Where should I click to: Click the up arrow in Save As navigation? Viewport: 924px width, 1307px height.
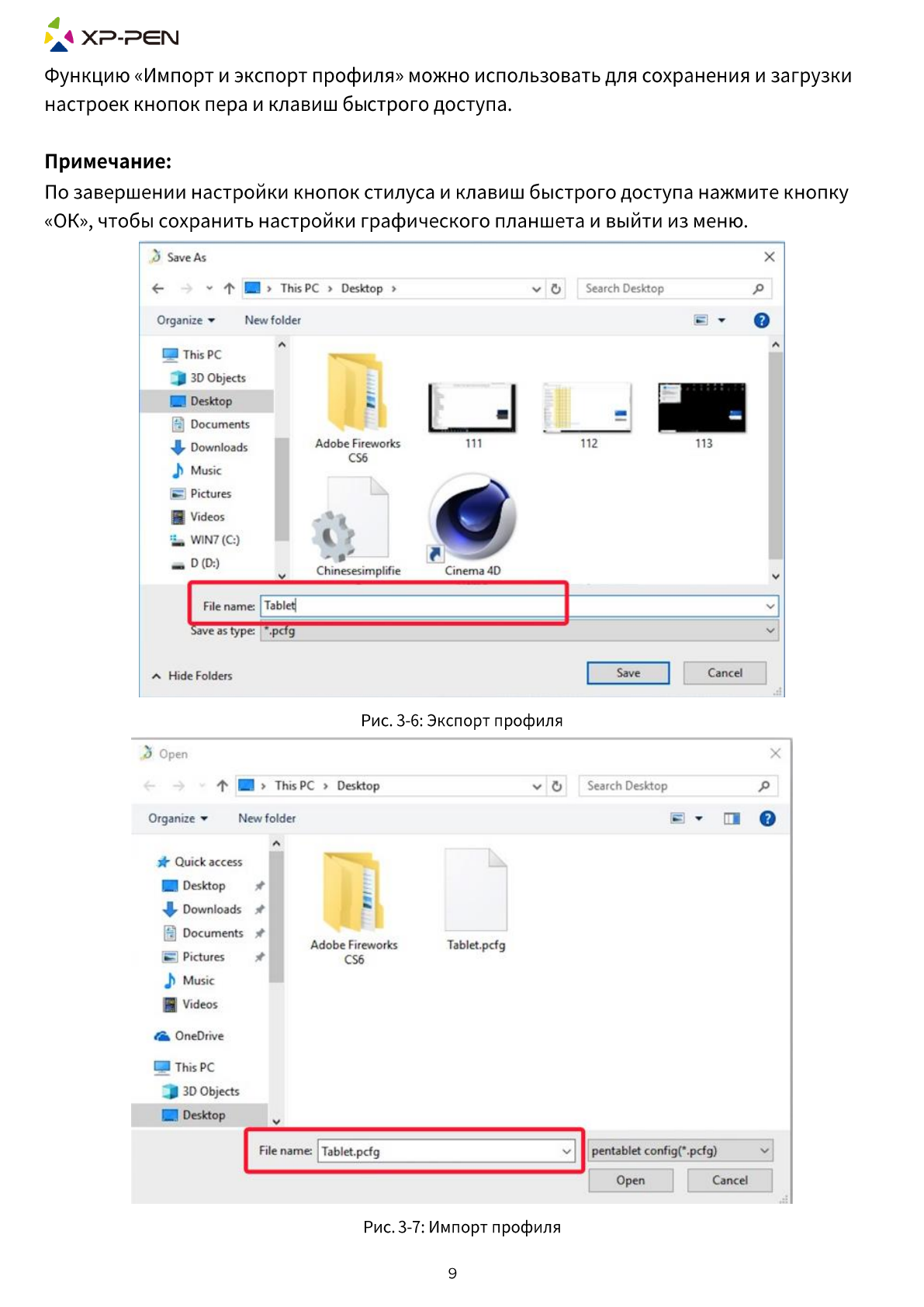pos(229,289)
